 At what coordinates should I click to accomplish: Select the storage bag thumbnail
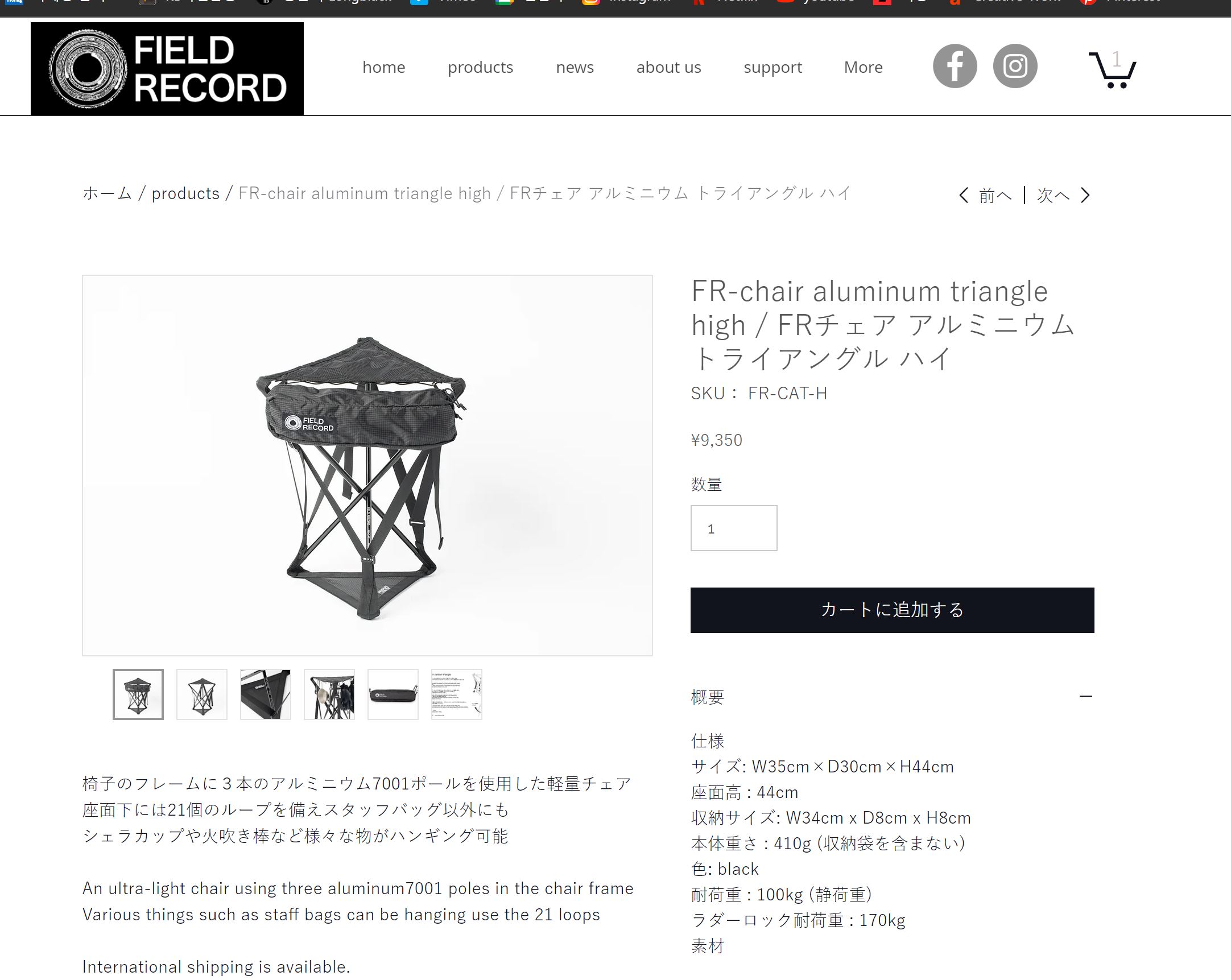tap(393, 694)
